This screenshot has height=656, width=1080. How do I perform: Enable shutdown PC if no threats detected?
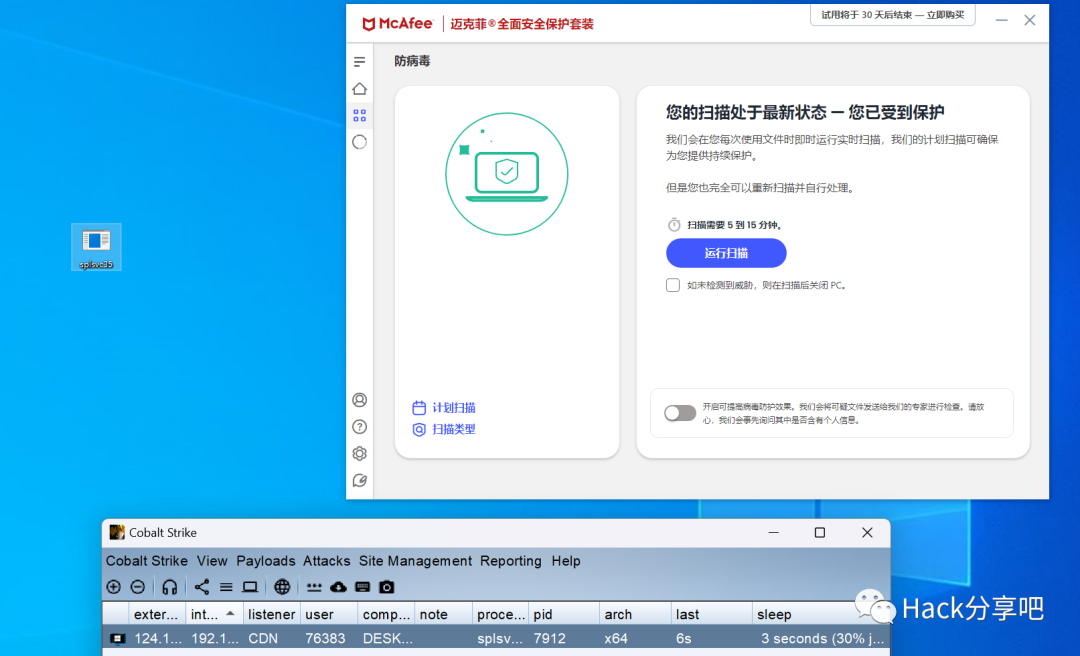click(x=673, y=285)
